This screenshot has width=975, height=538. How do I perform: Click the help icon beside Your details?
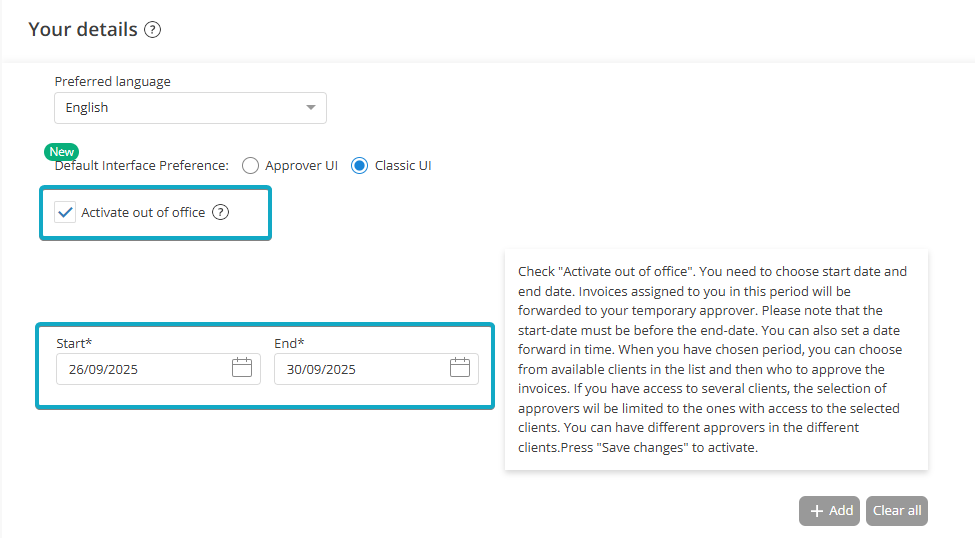point(152,30)
